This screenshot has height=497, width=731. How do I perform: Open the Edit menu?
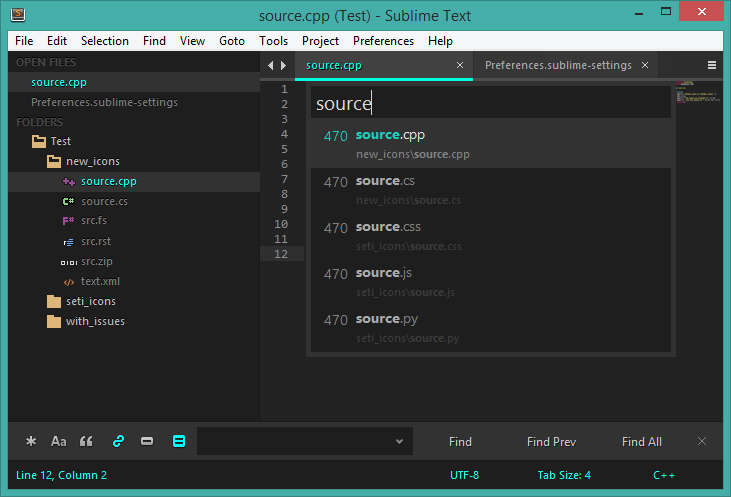[57, 41]
